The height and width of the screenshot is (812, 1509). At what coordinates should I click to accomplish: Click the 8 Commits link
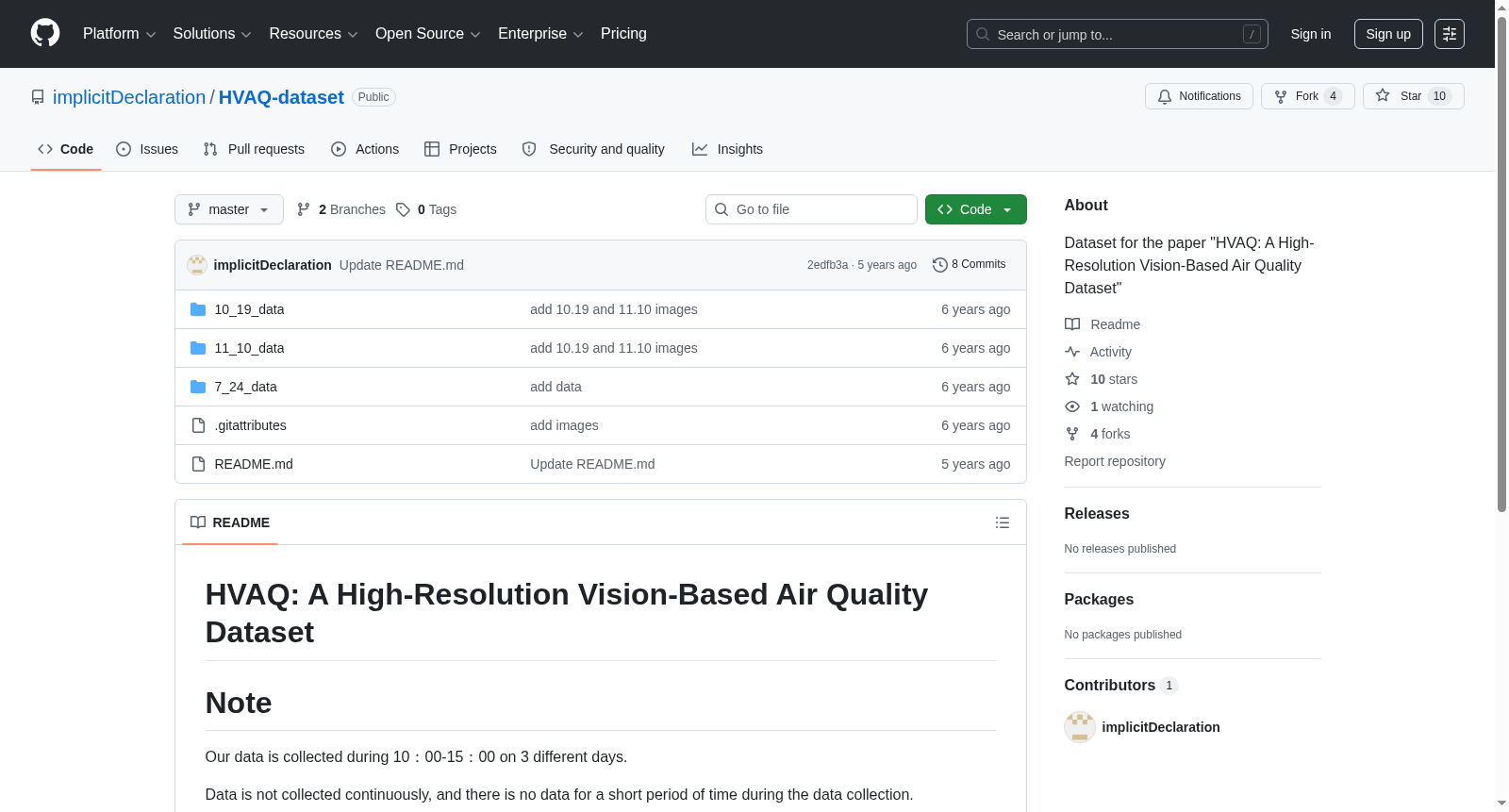click(970, 265)
